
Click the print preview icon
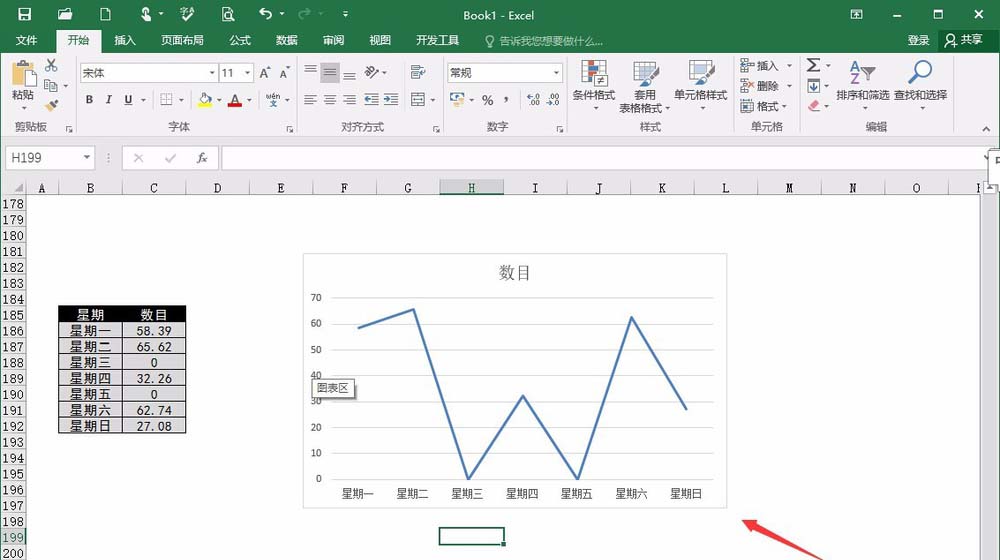pos(228,14)
